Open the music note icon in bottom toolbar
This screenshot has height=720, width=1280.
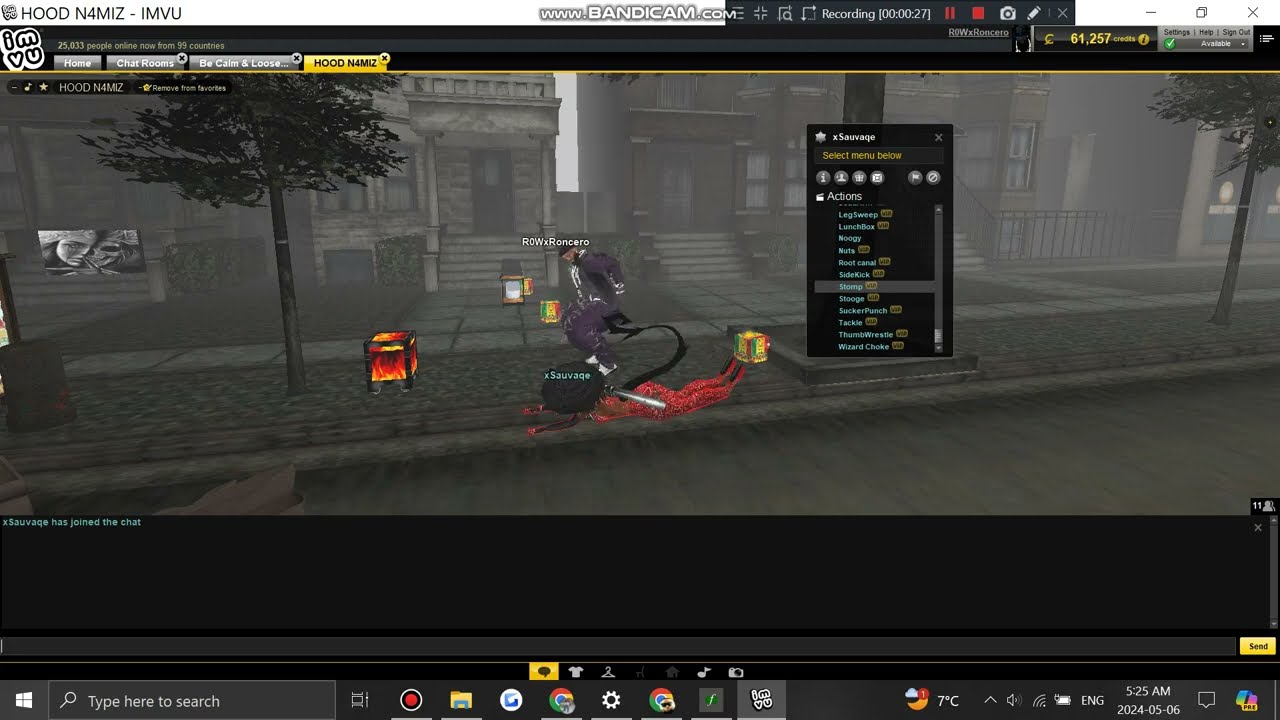[x=704, y=672]
